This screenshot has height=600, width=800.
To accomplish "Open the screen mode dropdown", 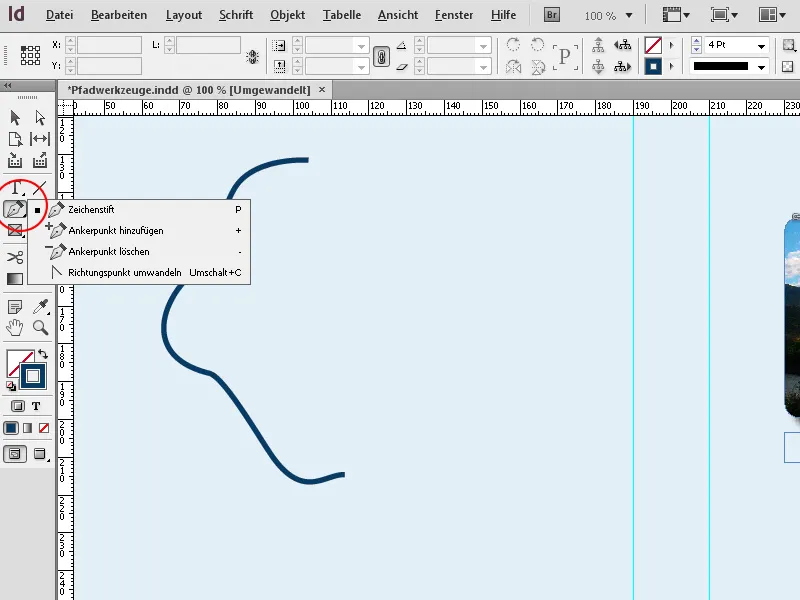I will 724,15.
